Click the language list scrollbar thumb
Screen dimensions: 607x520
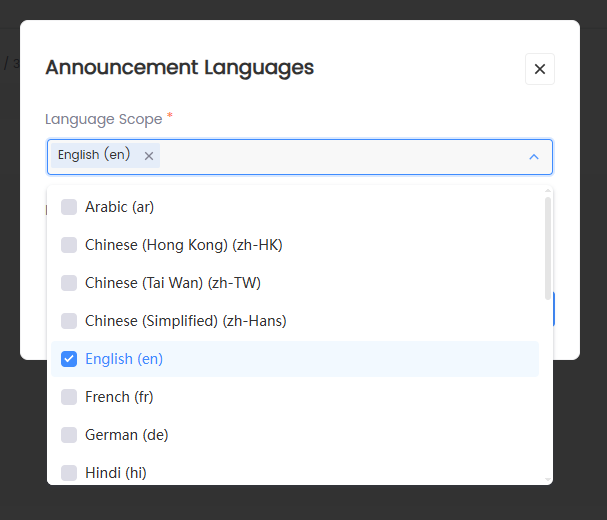pyautogui.click(x=548, y=248)
